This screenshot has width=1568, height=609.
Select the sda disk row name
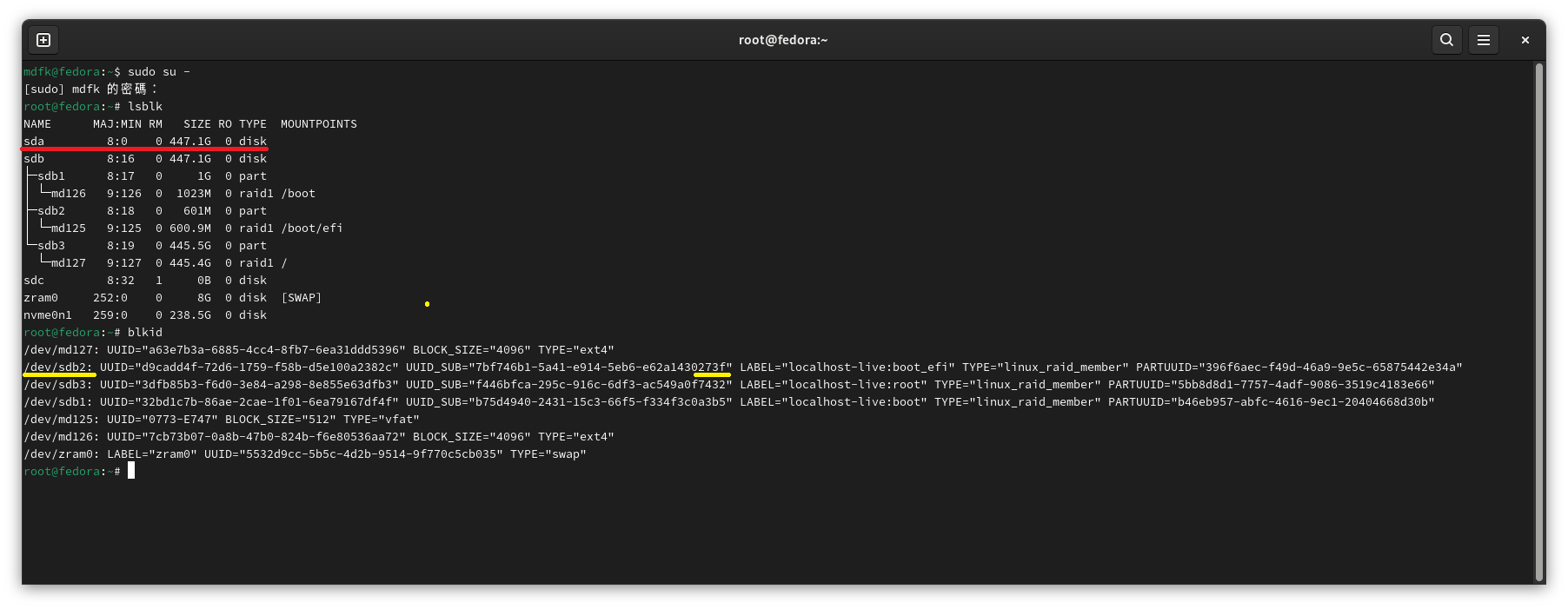tap(34, 142)
